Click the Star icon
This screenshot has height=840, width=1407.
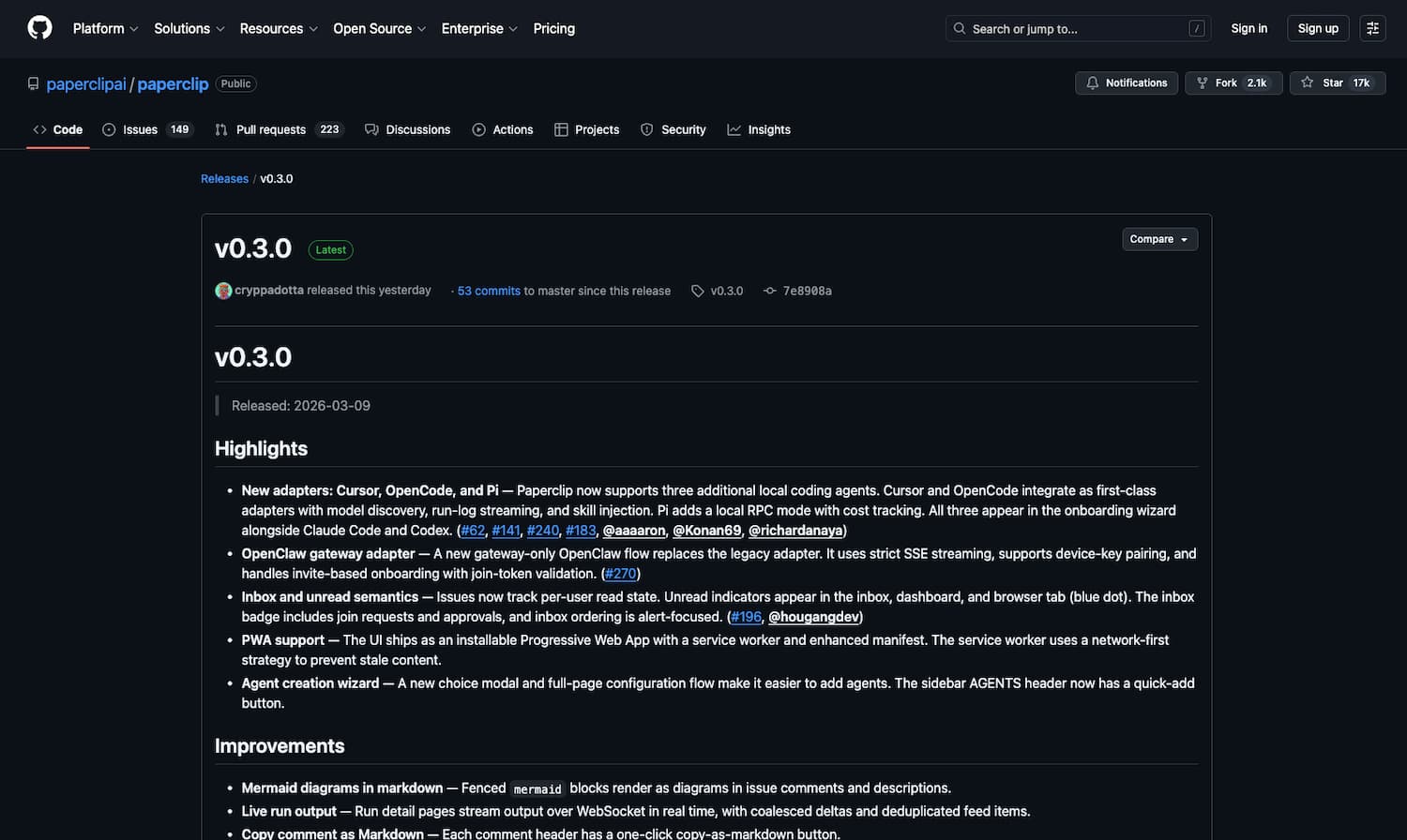click(x=1307, y=82)
